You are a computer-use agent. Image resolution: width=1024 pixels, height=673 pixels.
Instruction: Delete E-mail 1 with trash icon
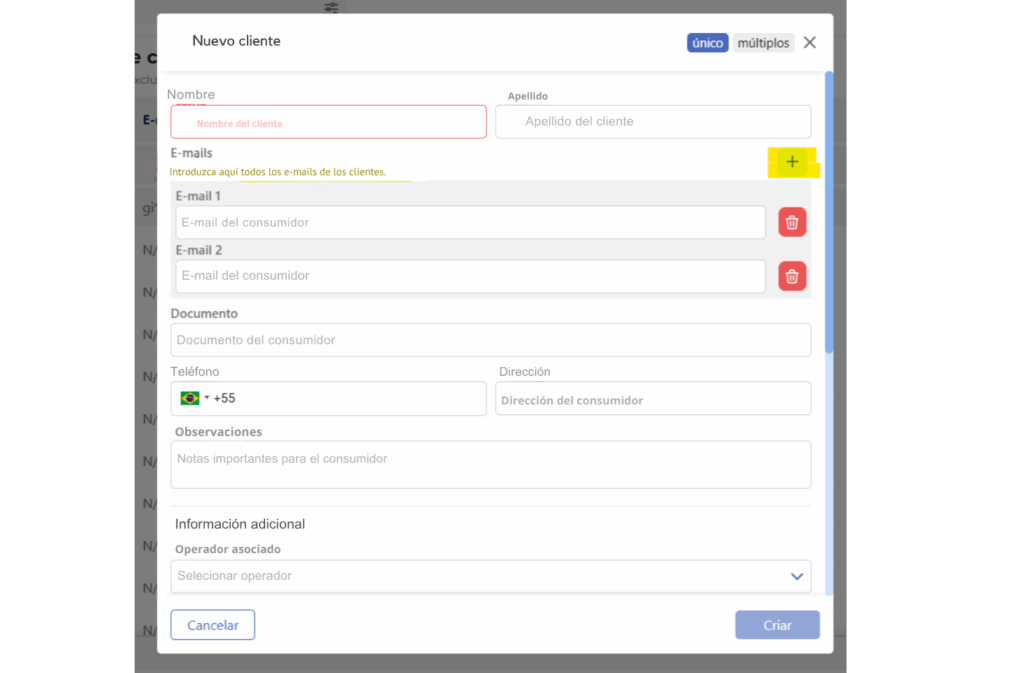(792, 223)
